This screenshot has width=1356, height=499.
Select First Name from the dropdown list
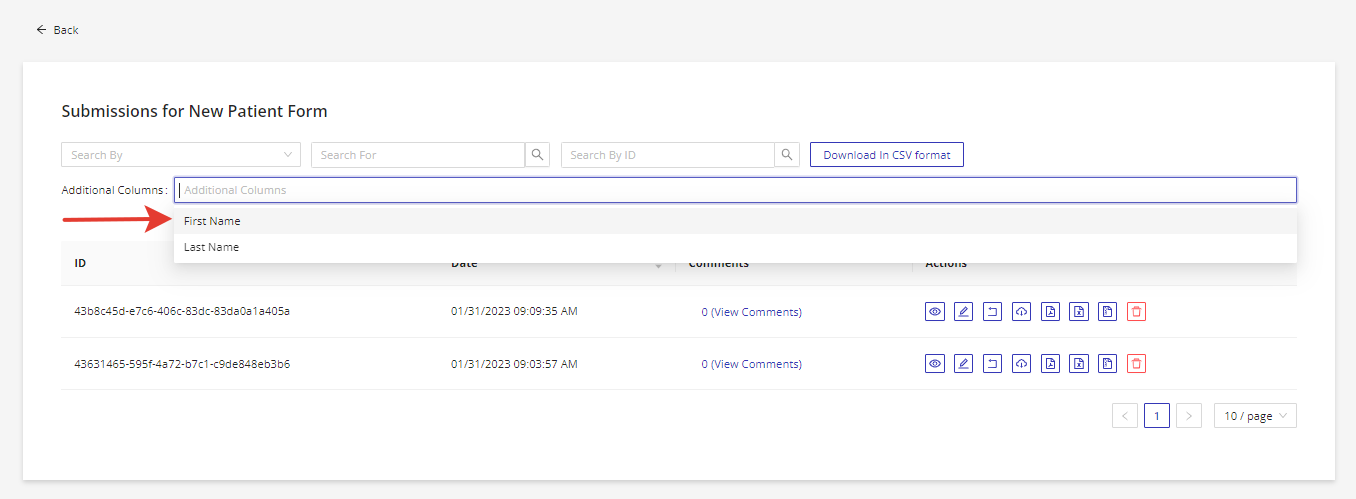coord(212,221)
